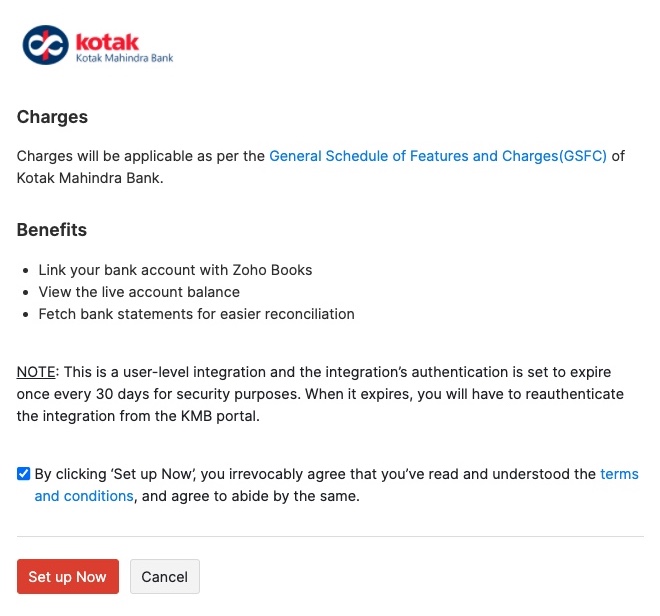Screen dimensions: 660x616
Task: Click the red kotak wordmark
Action: [x=107, y=41]
